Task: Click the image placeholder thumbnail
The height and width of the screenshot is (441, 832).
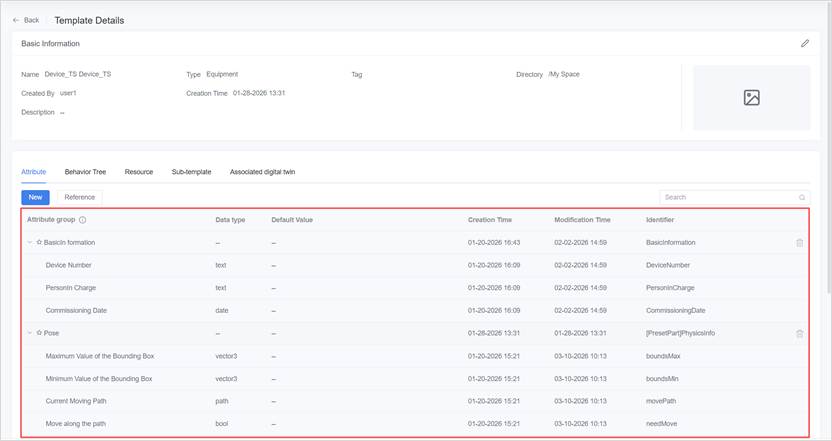Action: coord(751,98)
